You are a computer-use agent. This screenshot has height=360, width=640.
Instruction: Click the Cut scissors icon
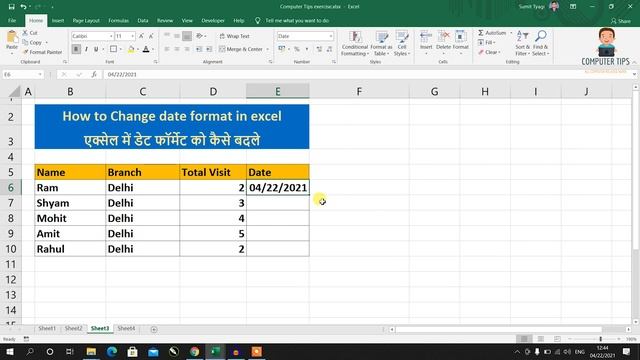tap(25, 33)
